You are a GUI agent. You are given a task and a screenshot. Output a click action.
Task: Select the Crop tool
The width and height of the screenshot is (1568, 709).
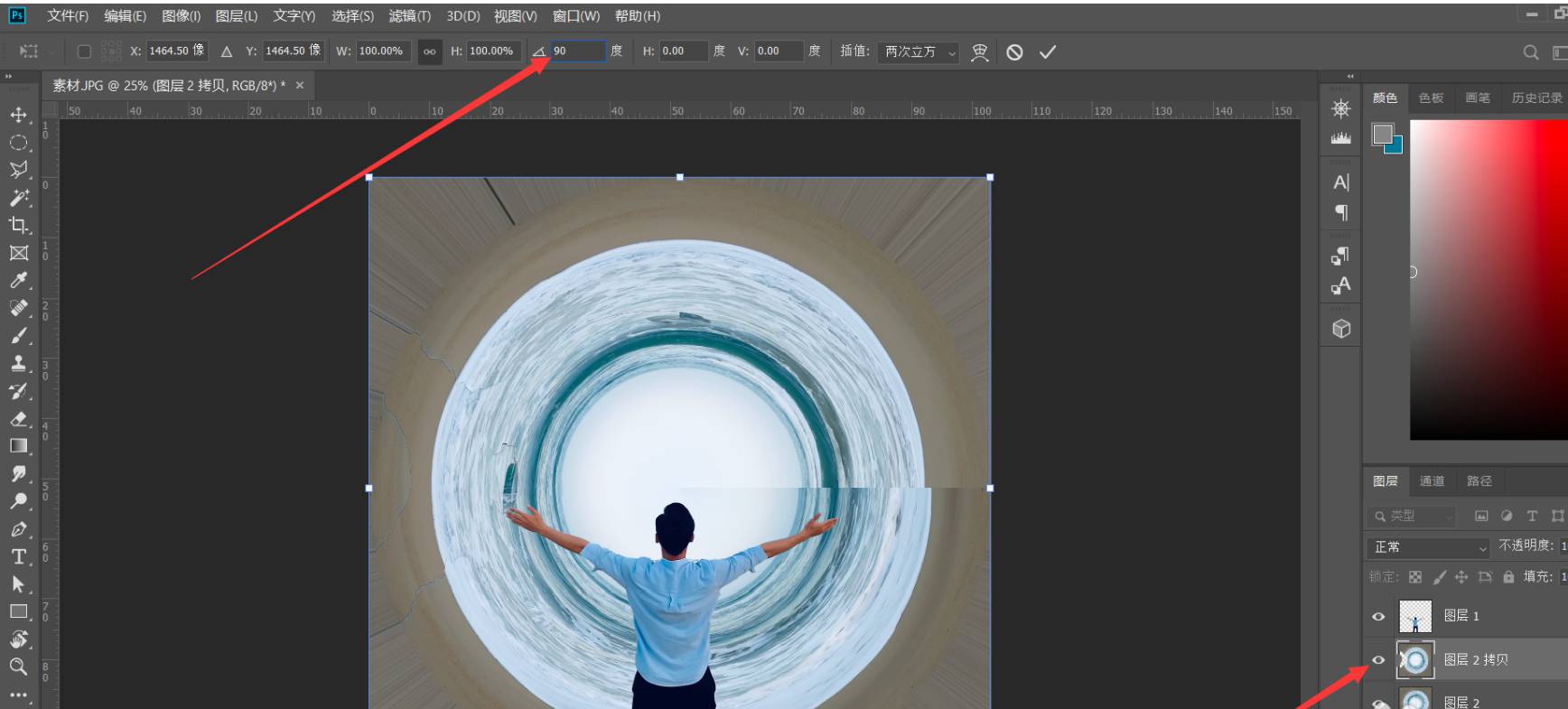coord(18,225)
